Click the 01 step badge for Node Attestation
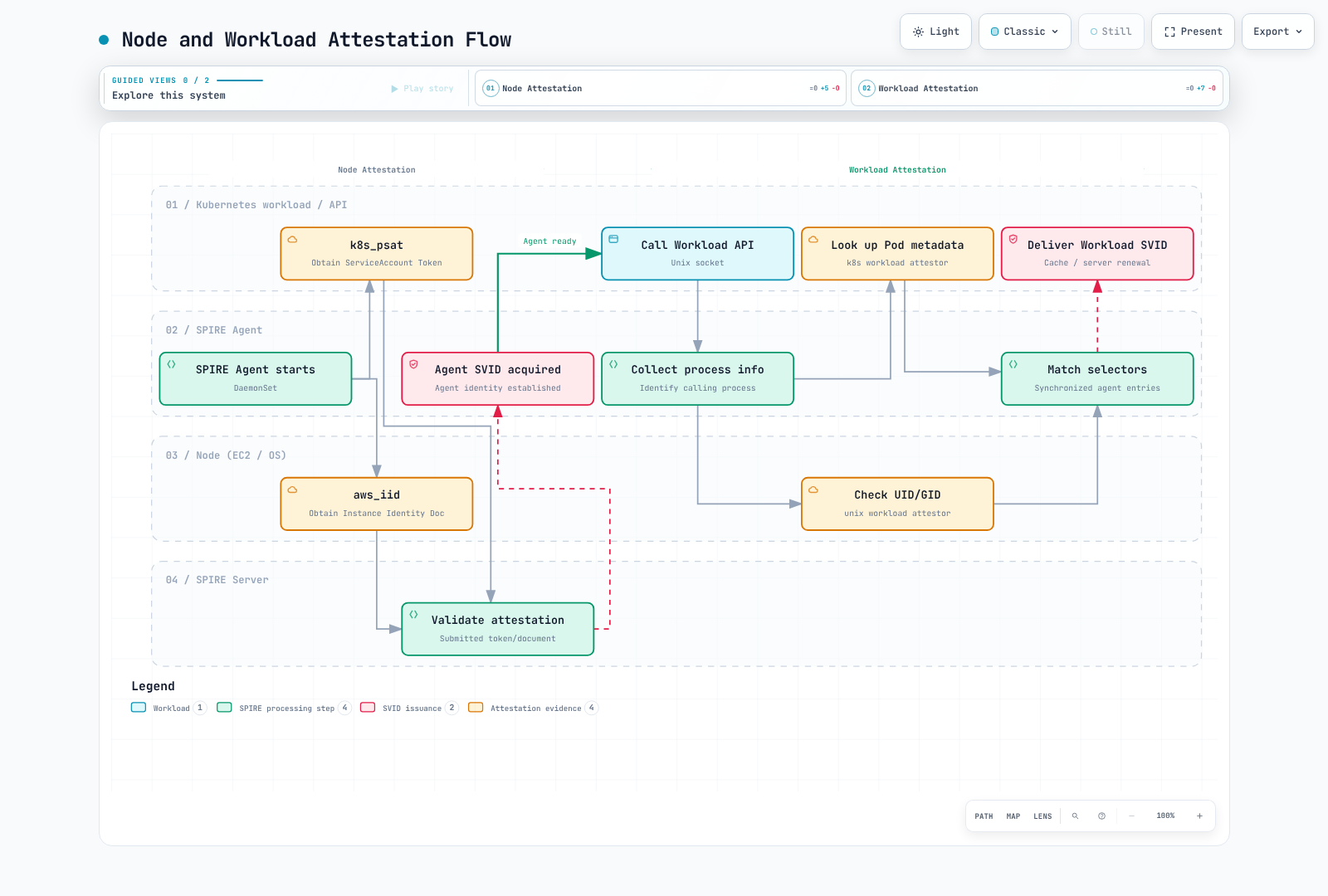Viewport: 1328px width, 896px height. pos(491,88)
